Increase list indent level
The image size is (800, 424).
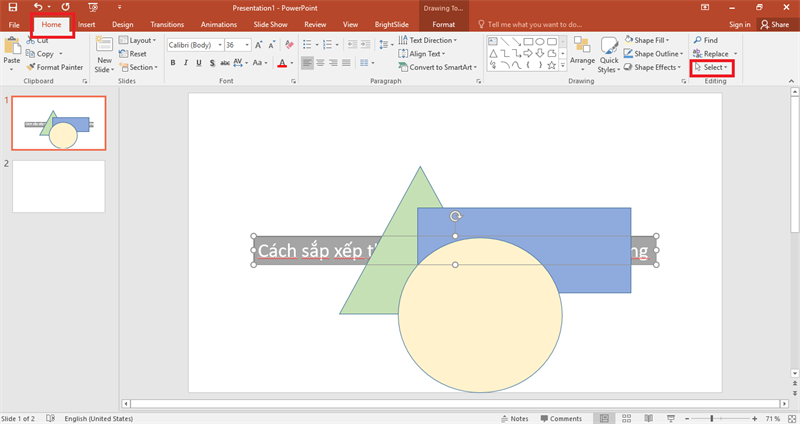pyautogui.click(x=366, y=45)
